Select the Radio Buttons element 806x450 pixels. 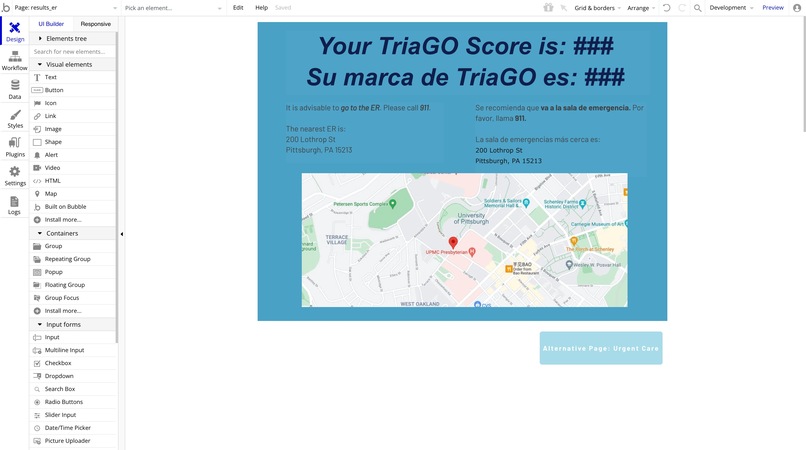coord(73,402)
